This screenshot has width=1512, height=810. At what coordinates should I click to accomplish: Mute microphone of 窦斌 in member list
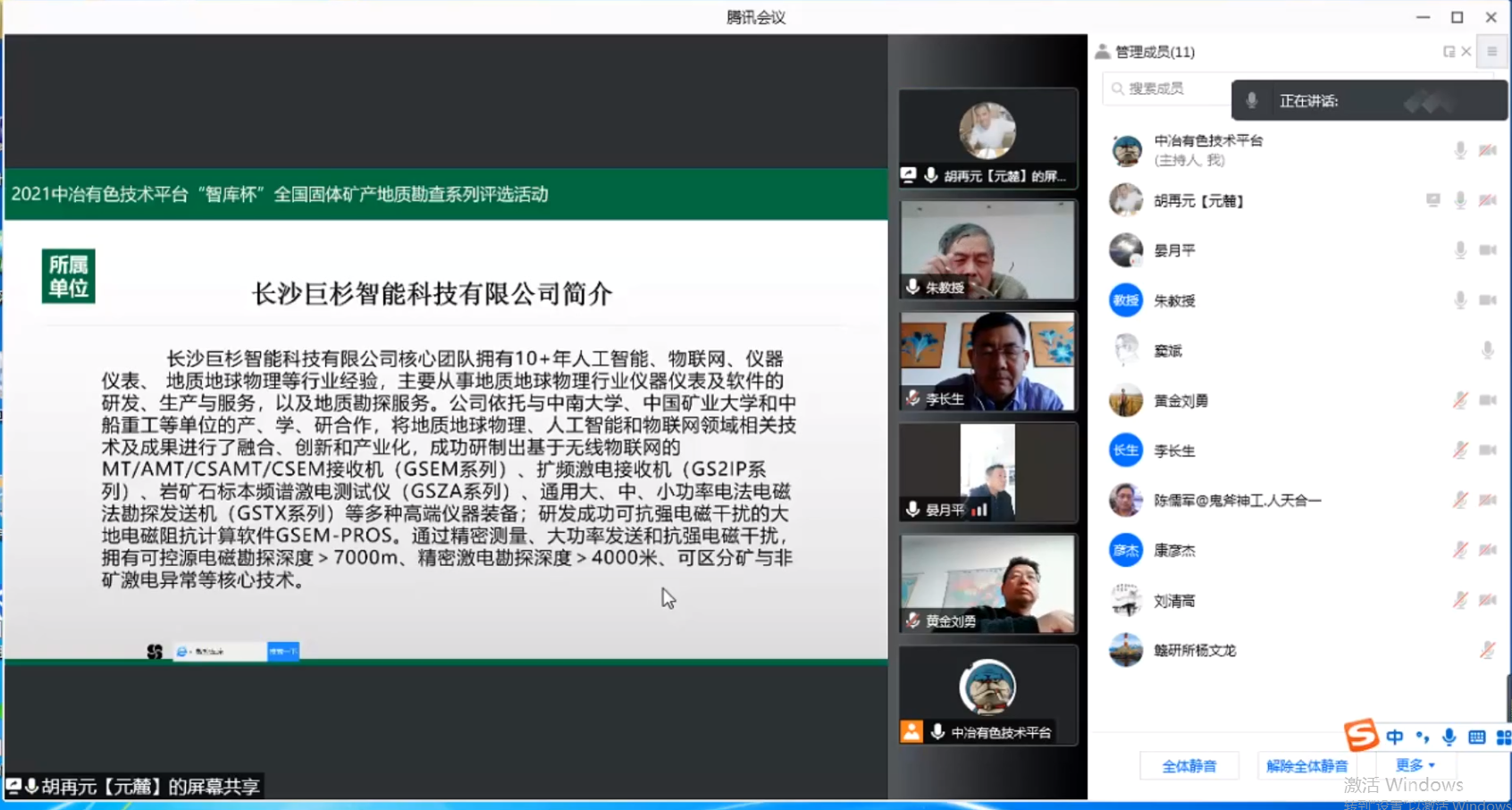1487,350
